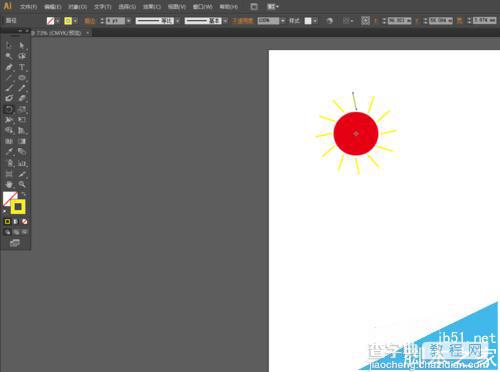Select the Selection tool (black arrow)
This screenshot has width=500, height=372.
9,45
